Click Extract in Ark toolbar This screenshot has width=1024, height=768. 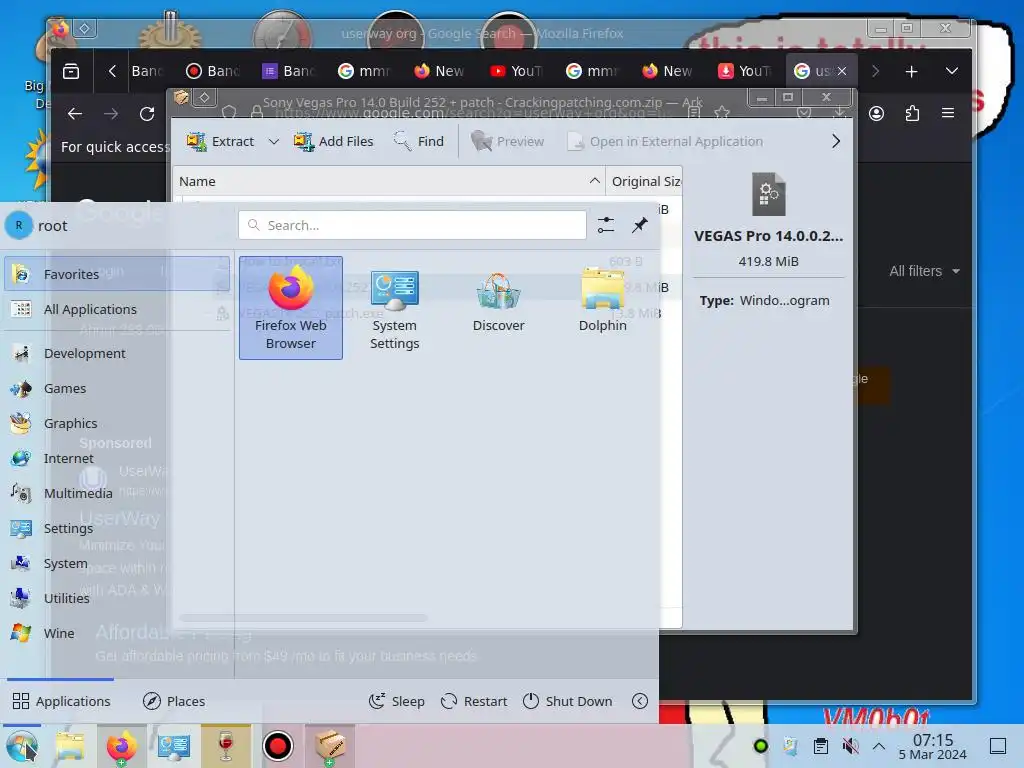coord(220,141)
